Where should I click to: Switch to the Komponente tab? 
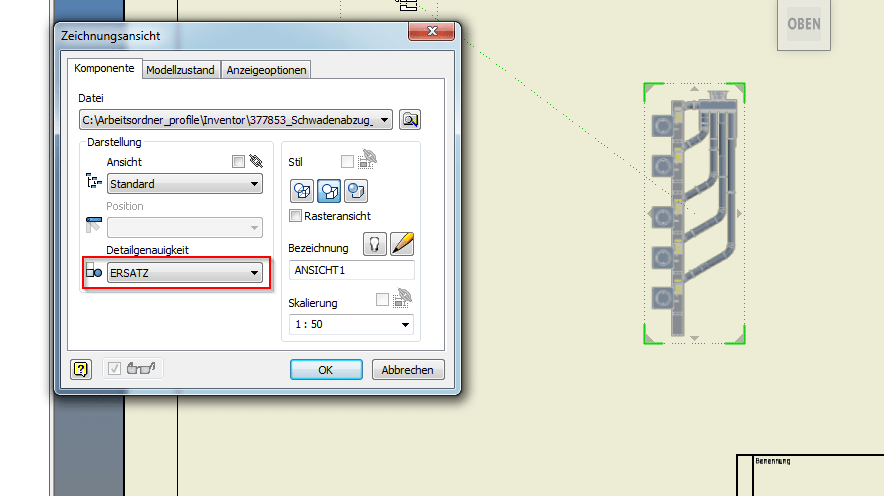click(104, 68)
